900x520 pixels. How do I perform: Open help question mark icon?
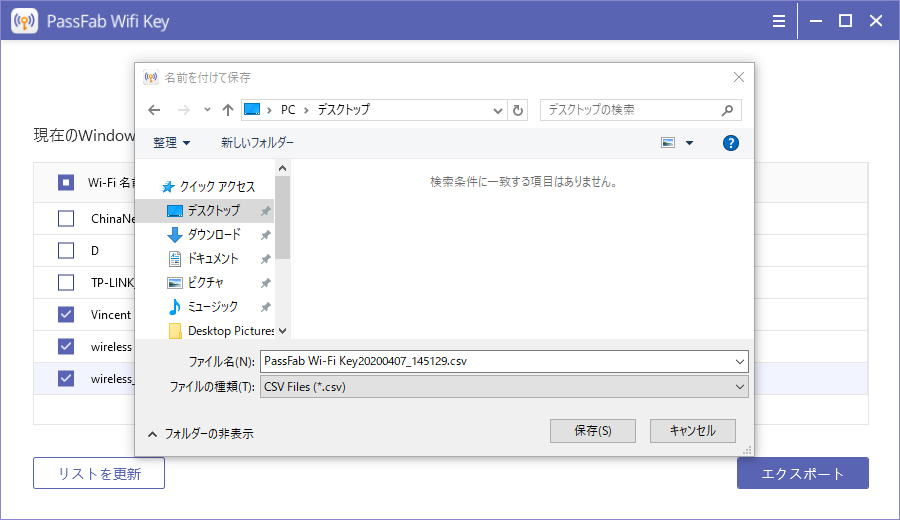[730, 143]
